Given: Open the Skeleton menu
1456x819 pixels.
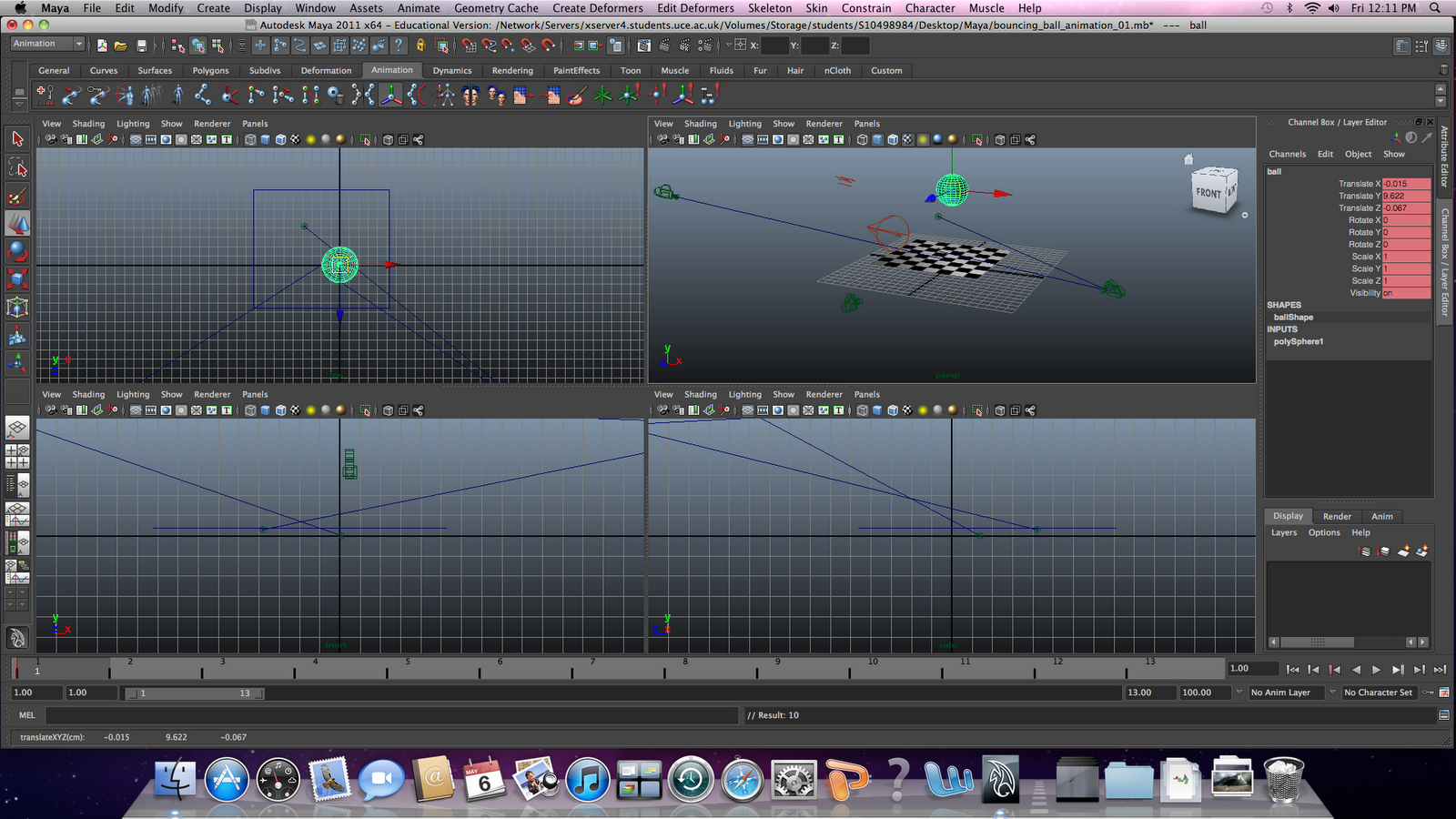Looking at the screenshot, I should click(x=770, y=8).
